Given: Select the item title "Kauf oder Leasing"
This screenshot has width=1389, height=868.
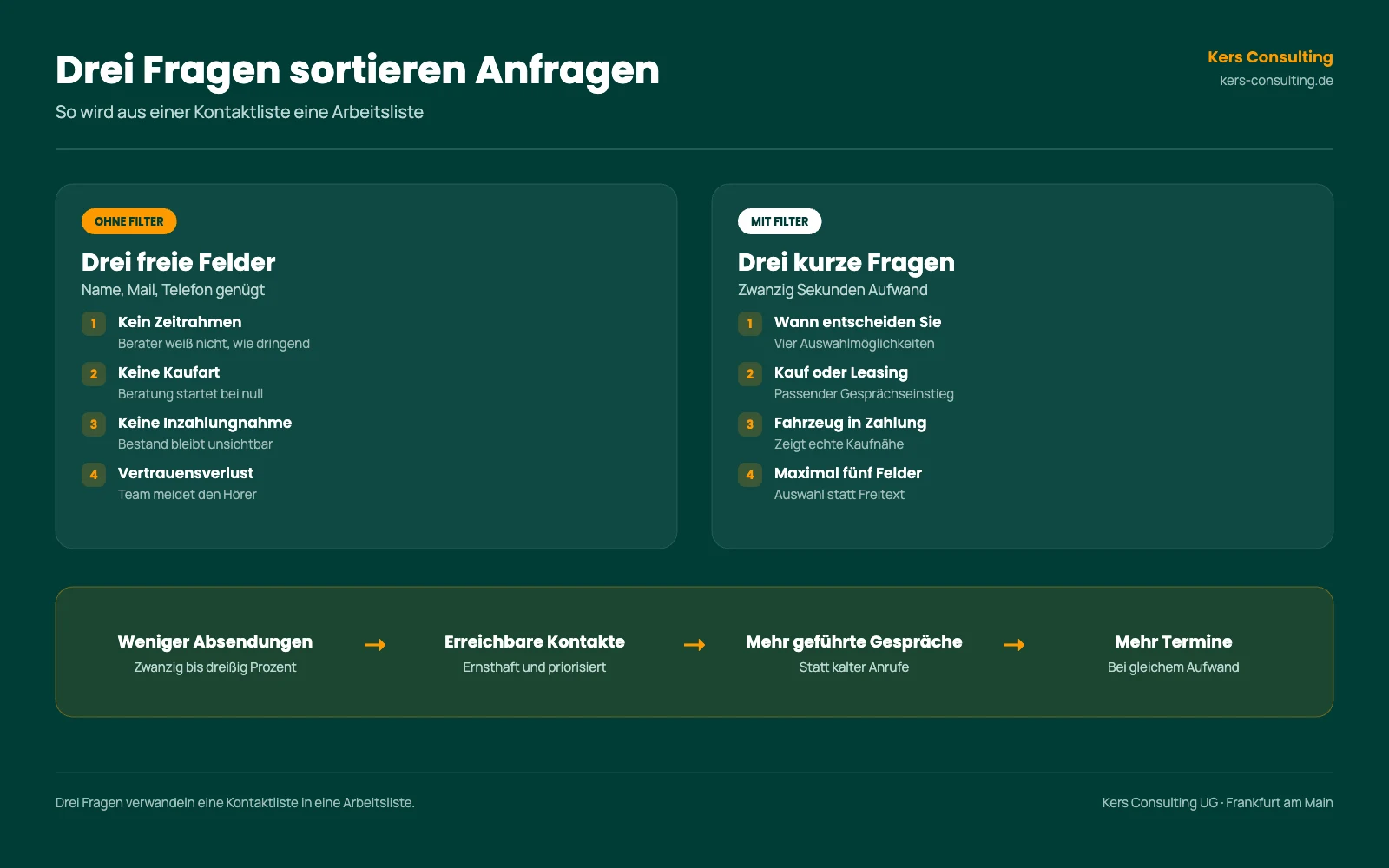Looking at the screenshot, I should coord(841,372).
